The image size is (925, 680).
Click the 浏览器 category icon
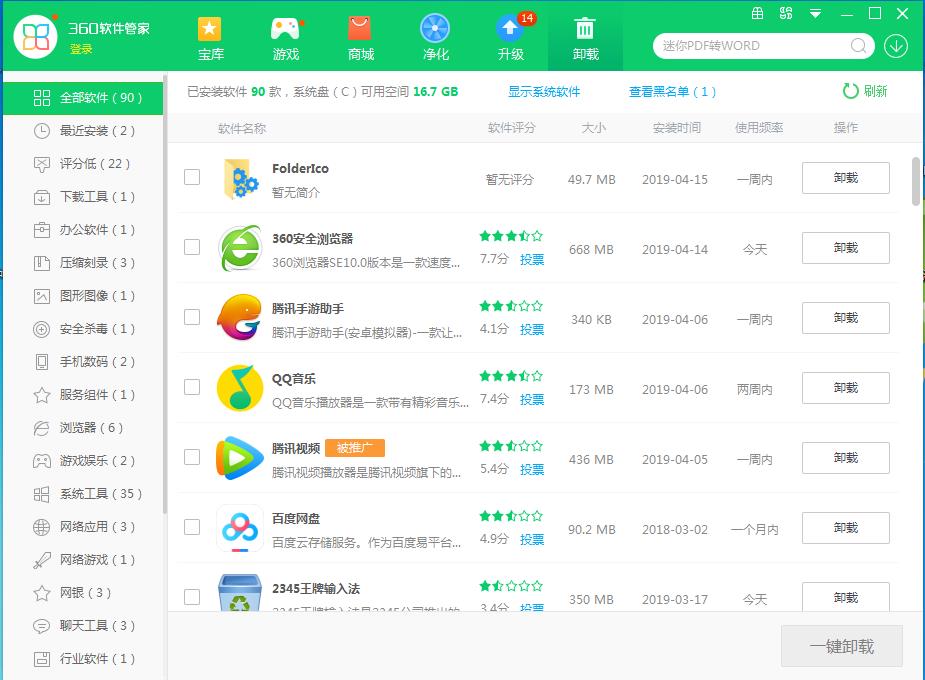41,428
